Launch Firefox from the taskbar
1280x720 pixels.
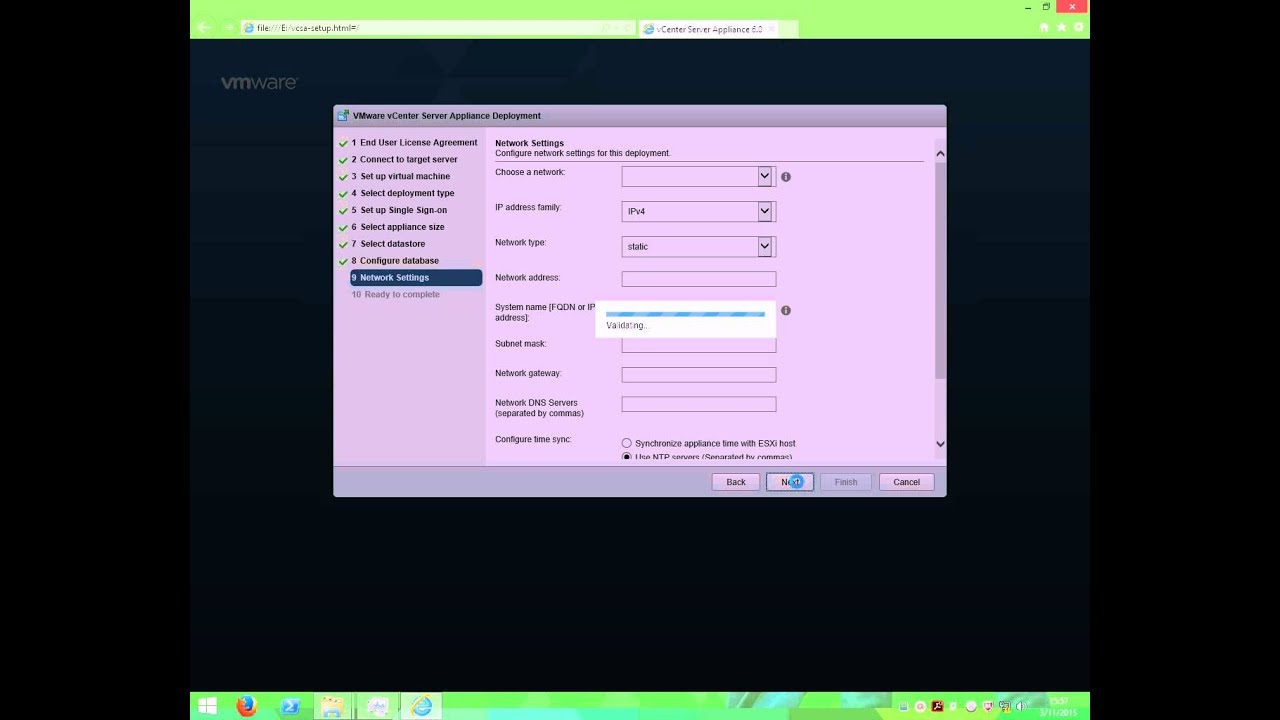[246, 706]
